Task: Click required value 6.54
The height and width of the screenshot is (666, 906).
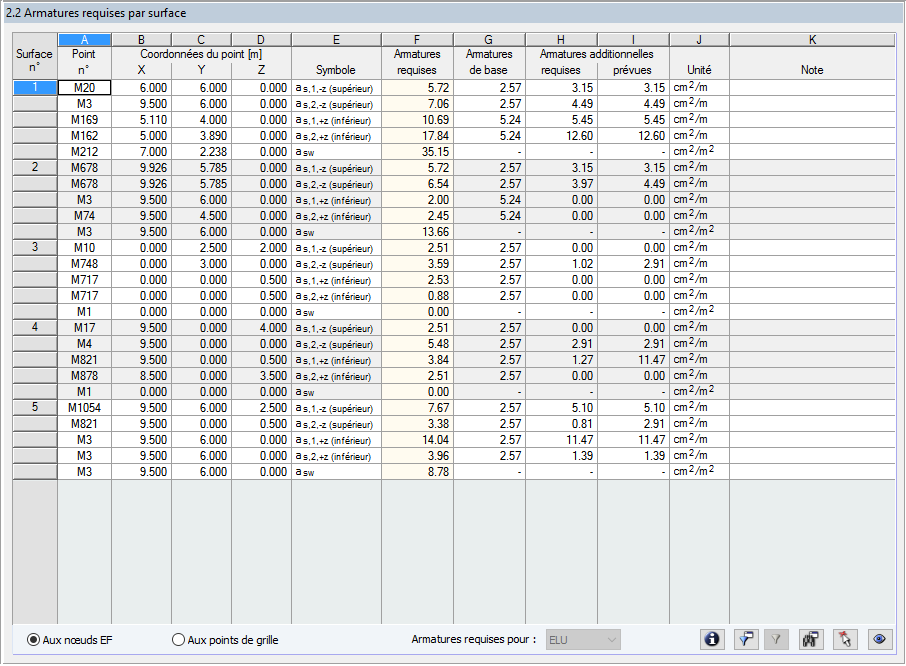Action: click(417, 184)
